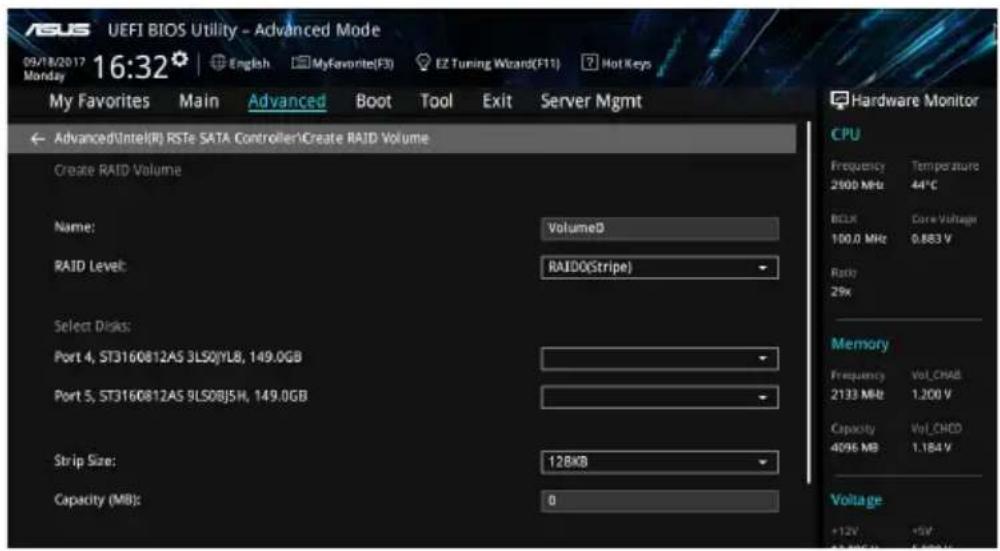1000x551 pixels.
Task: Click the Ratio value 29x
Action: (841, 291)
